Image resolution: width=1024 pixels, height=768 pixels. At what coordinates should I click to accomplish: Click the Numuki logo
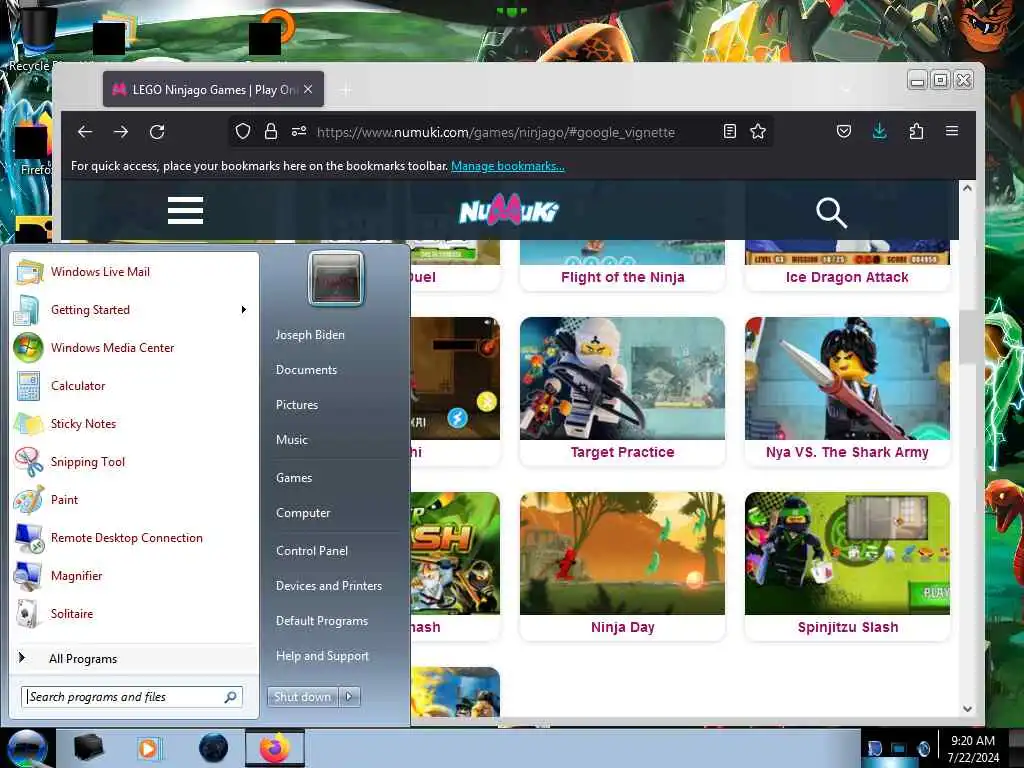509,210
